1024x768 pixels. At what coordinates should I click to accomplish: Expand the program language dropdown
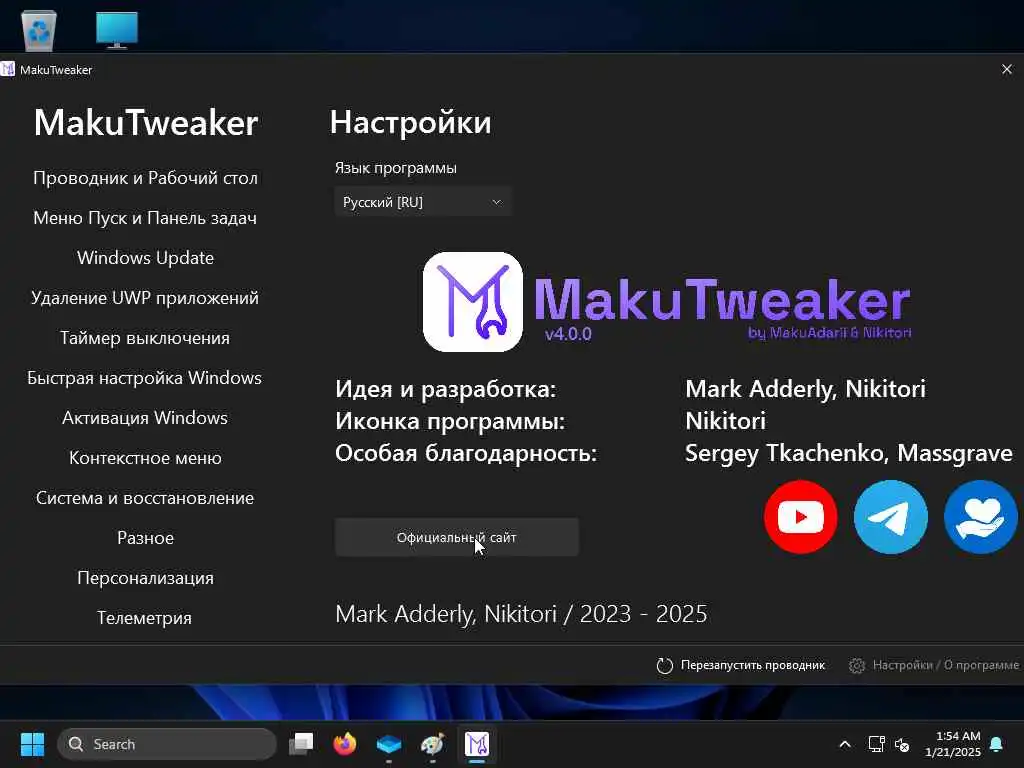click(x=423, y=202)
